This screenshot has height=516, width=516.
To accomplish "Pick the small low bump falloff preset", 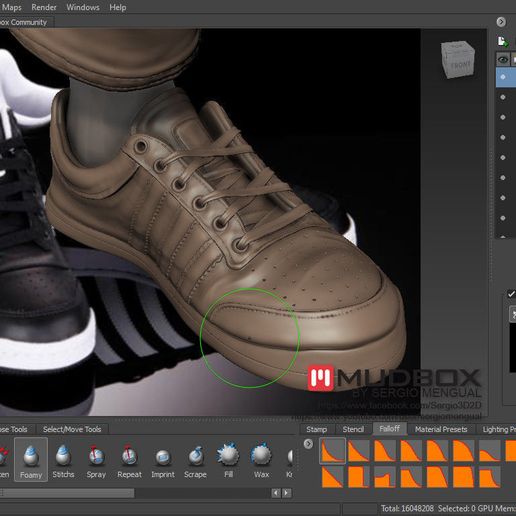I will pyautogui.click(x=489, y=451).
